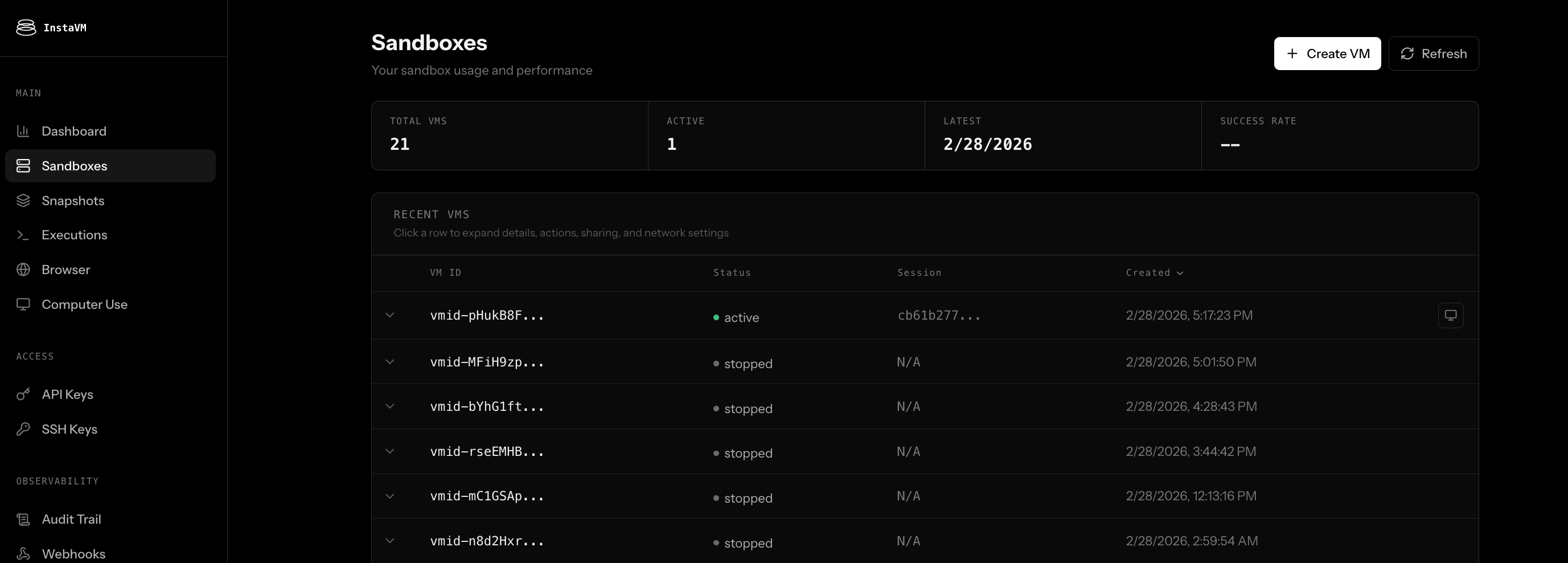Viewport: 1568px width, 563px height.
Task: Expand the vmid-pHukB8F row chevron
Action: [390, 315]
